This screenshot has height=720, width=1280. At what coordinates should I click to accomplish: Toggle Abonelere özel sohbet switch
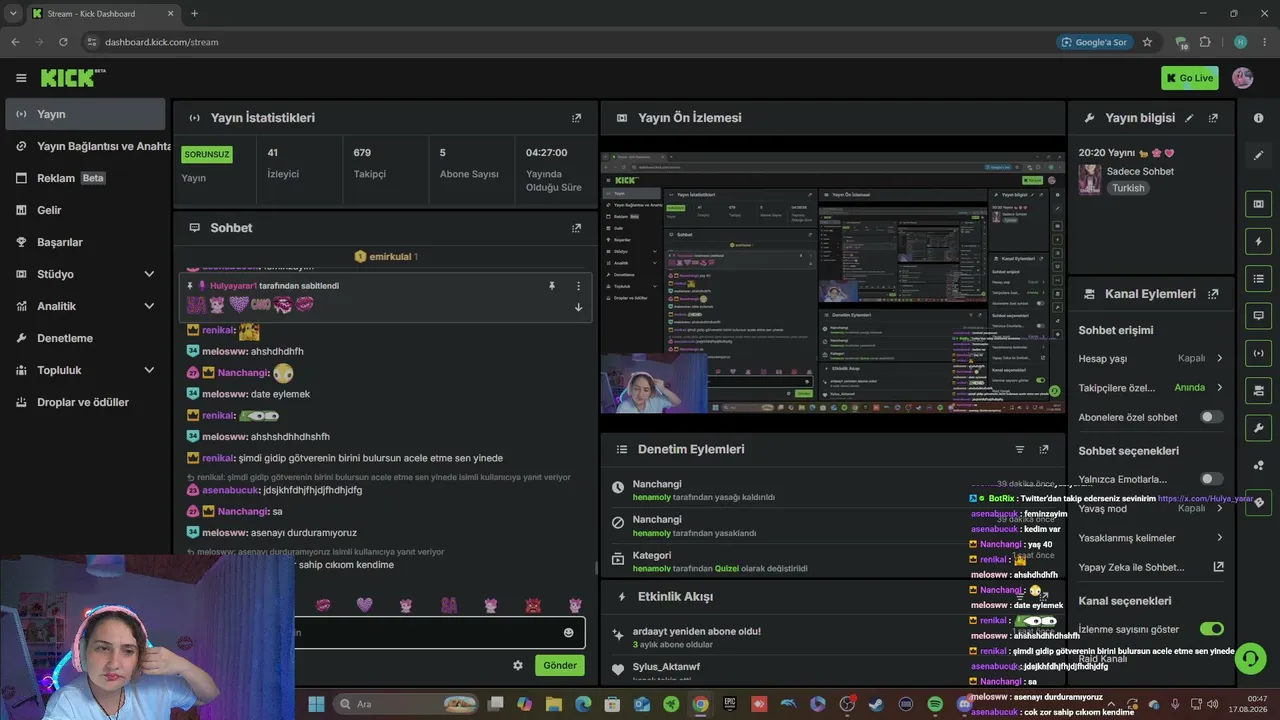coord(1212,417)
